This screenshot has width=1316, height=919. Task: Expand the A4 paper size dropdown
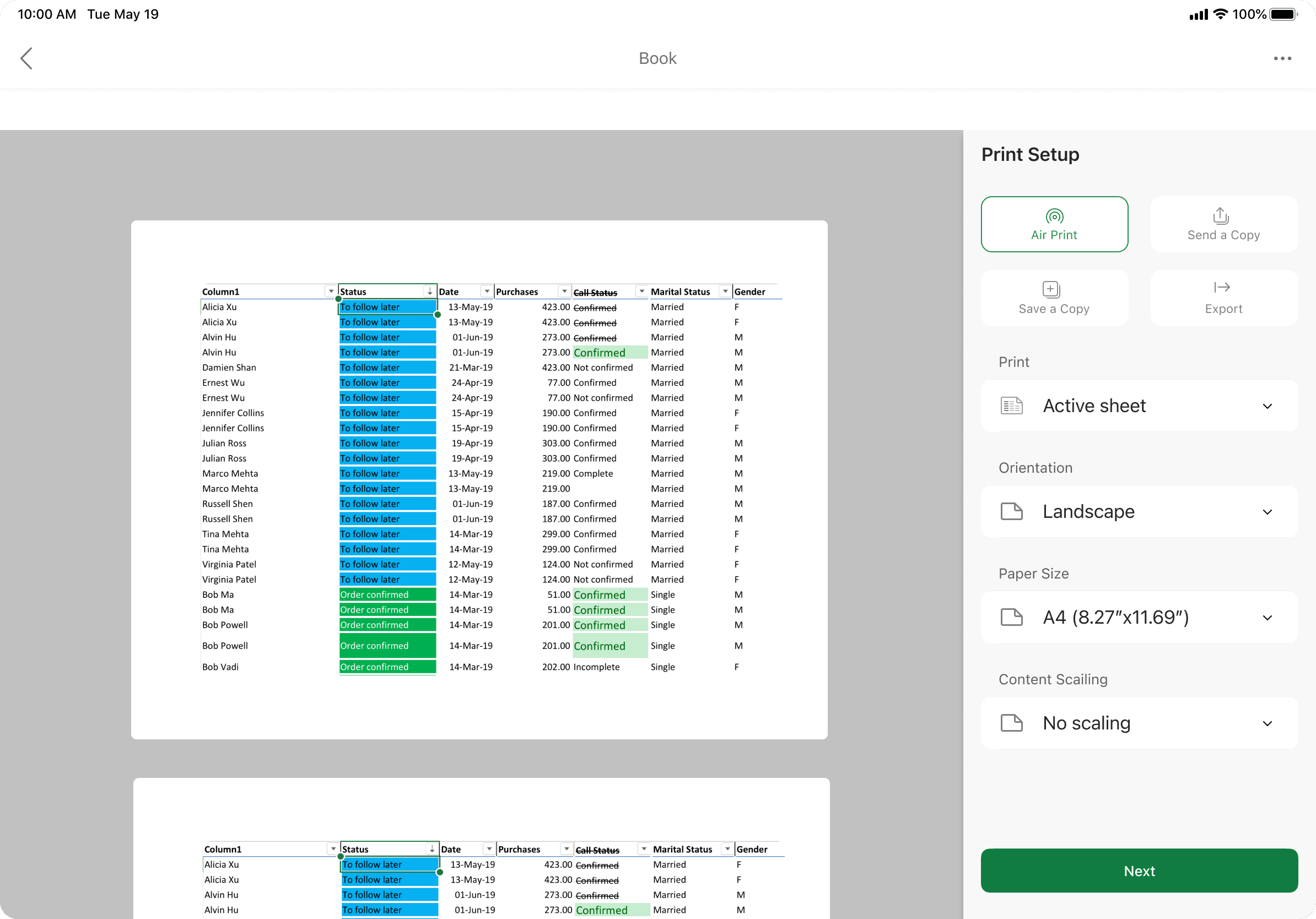point(1140,617)
